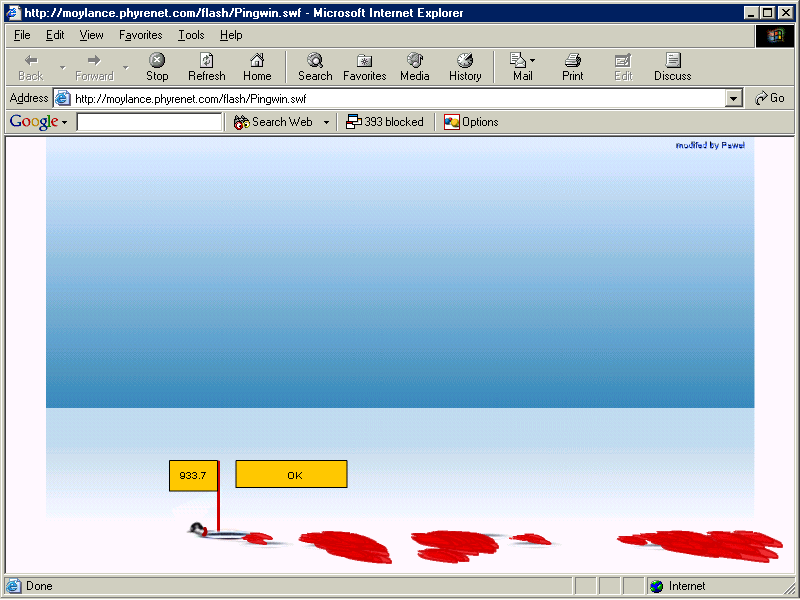
Task: Go to the Home page icon
Action: click(x=257, y=67)
